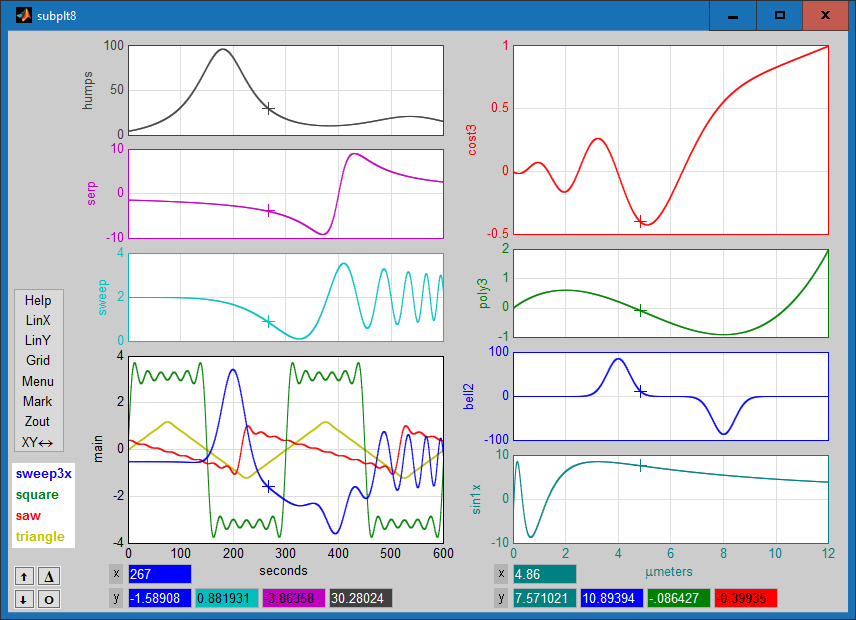The width and height of the screenshot is (856, 620).
Task: Click the cursor cross on cost3 plot
Action: tap(640, 222)
